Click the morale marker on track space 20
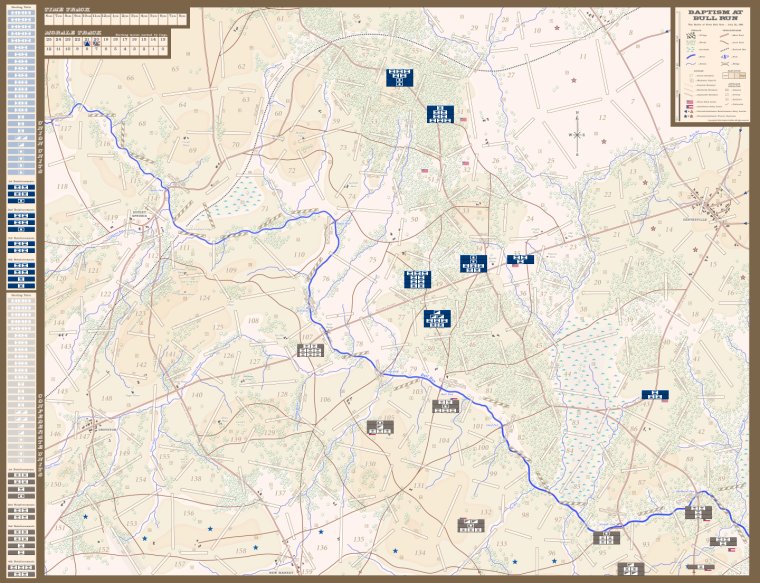This screenshot has height=583, width=760. (x=96, y=43)
